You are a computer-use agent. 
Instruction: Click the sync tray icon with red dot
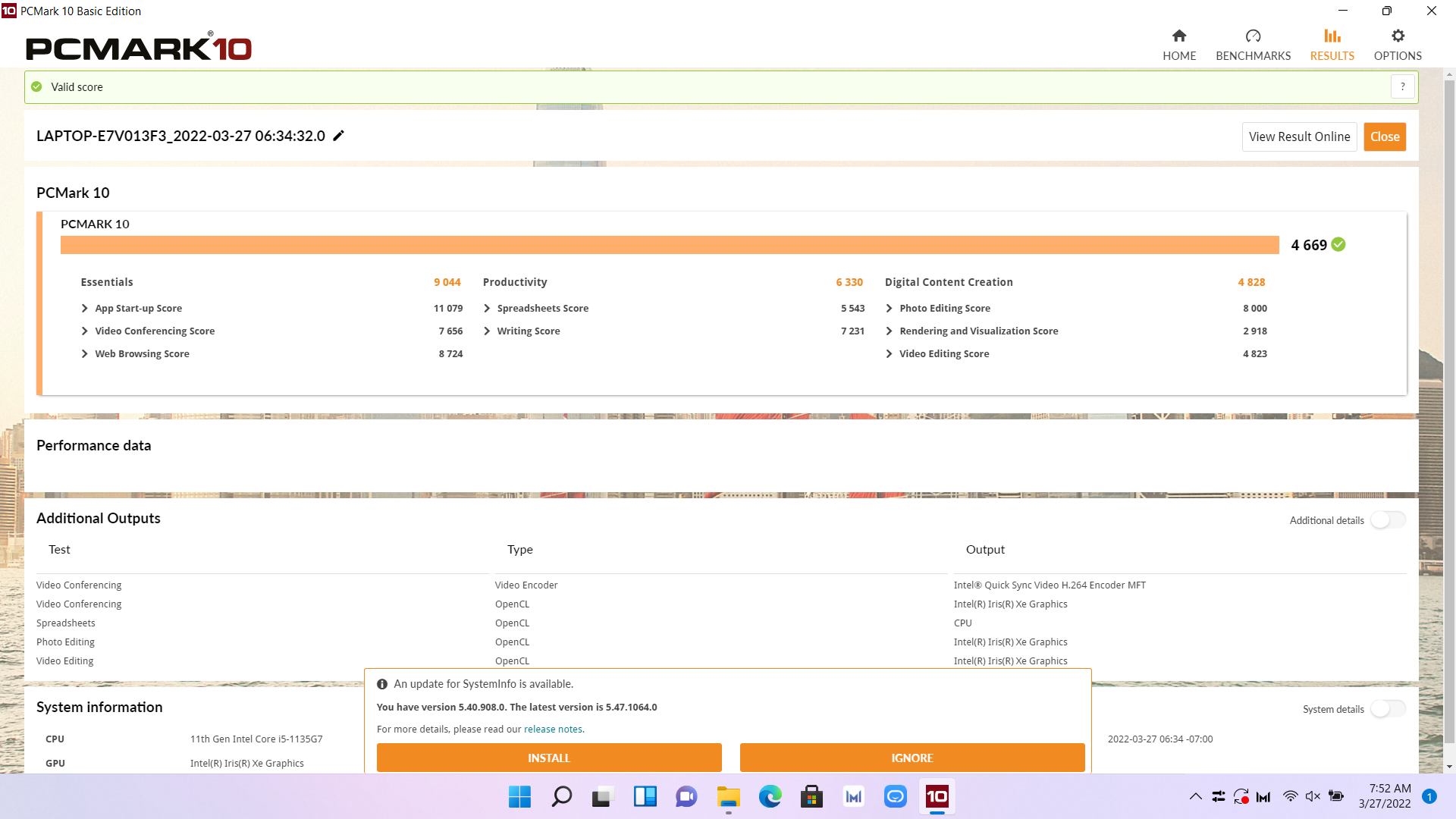[x=1241, y=796]
